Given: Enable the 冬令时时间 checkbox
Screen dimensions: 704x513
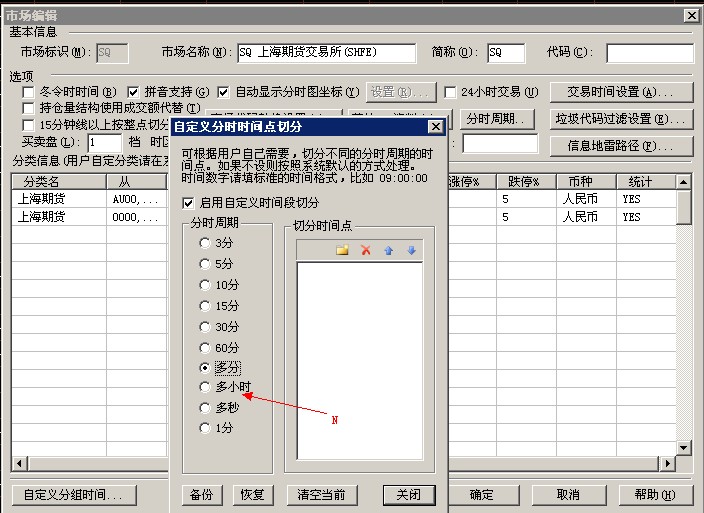Looking at the screenshot, I should (x=29, y=92).
